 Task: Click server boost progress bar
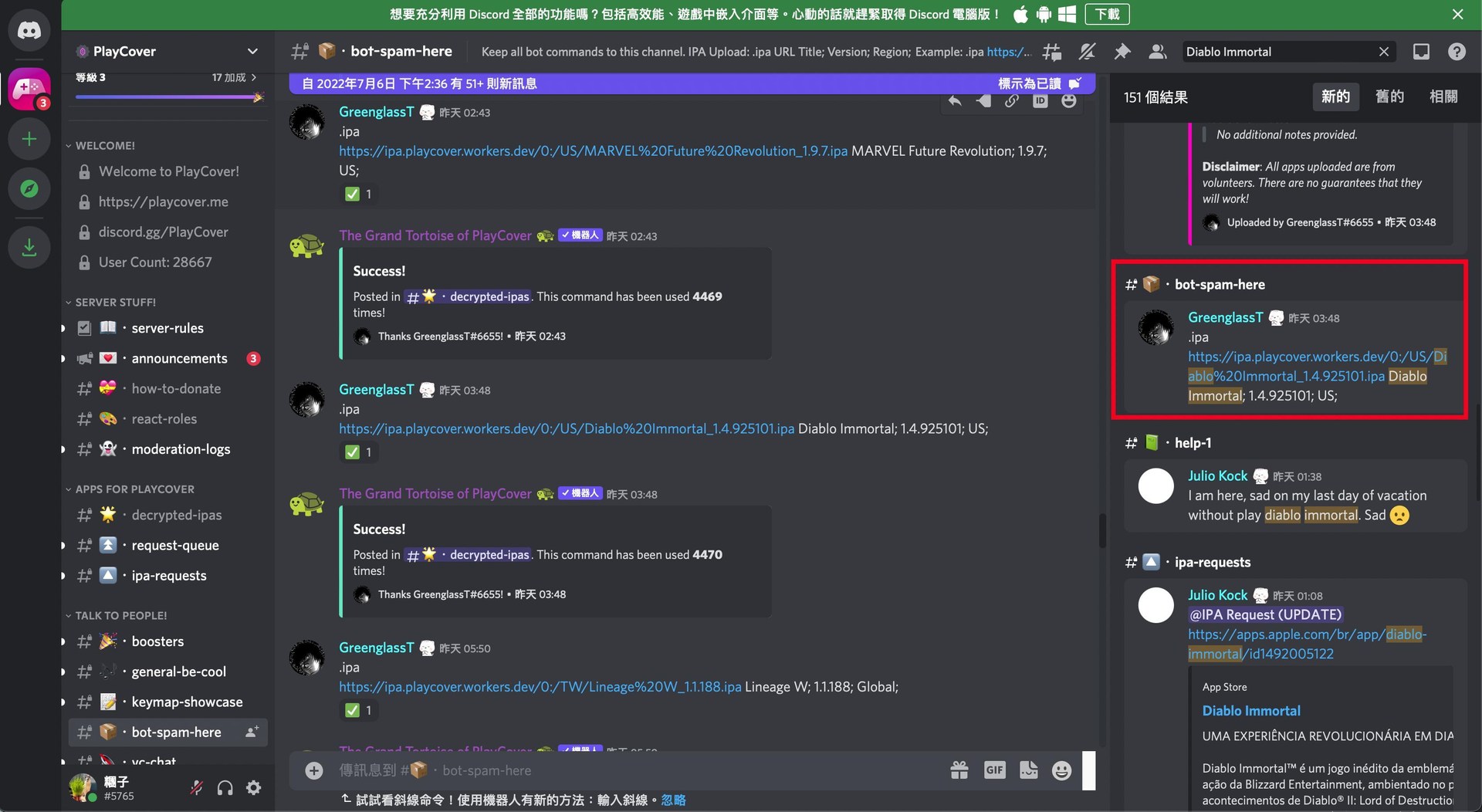pos(168,97)
